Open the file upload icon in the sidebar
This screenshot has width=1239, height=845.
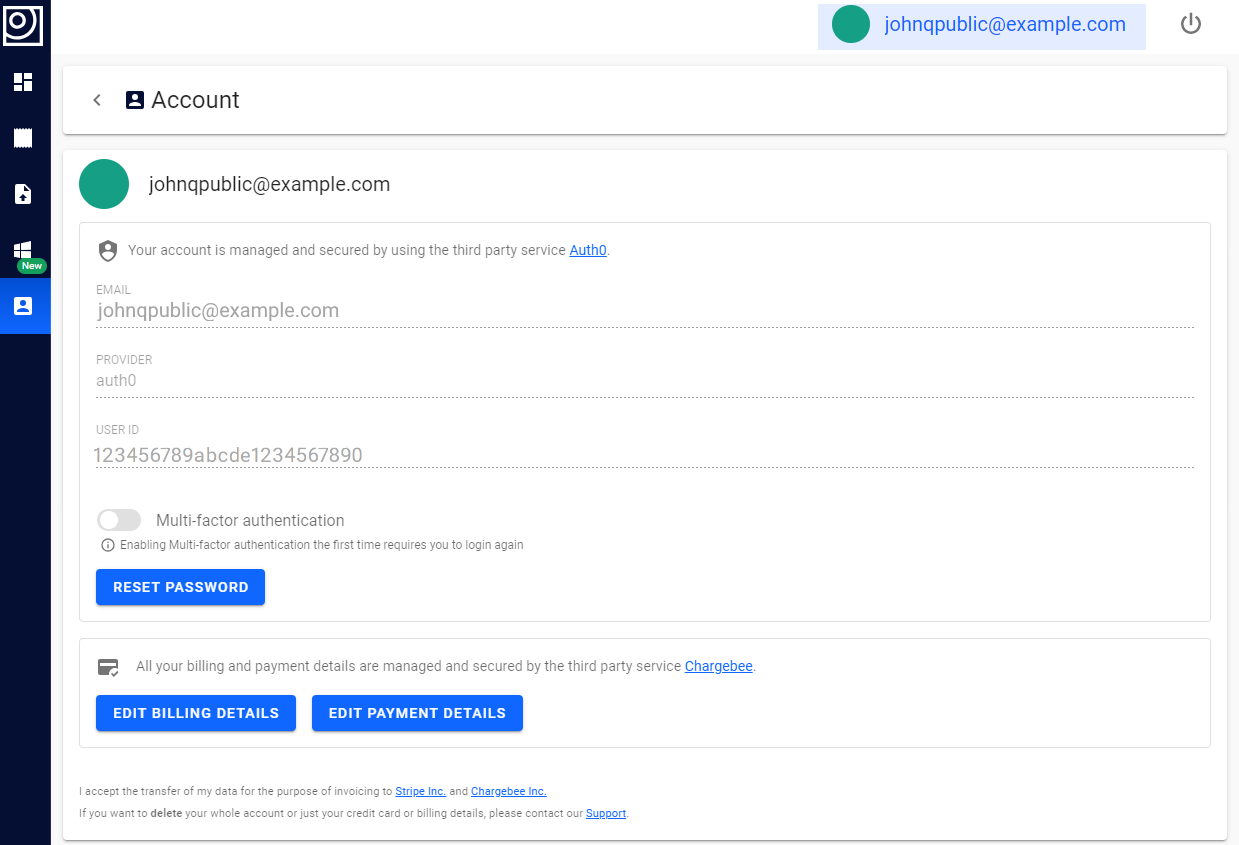pyautogui.click(x=23, y=194)
